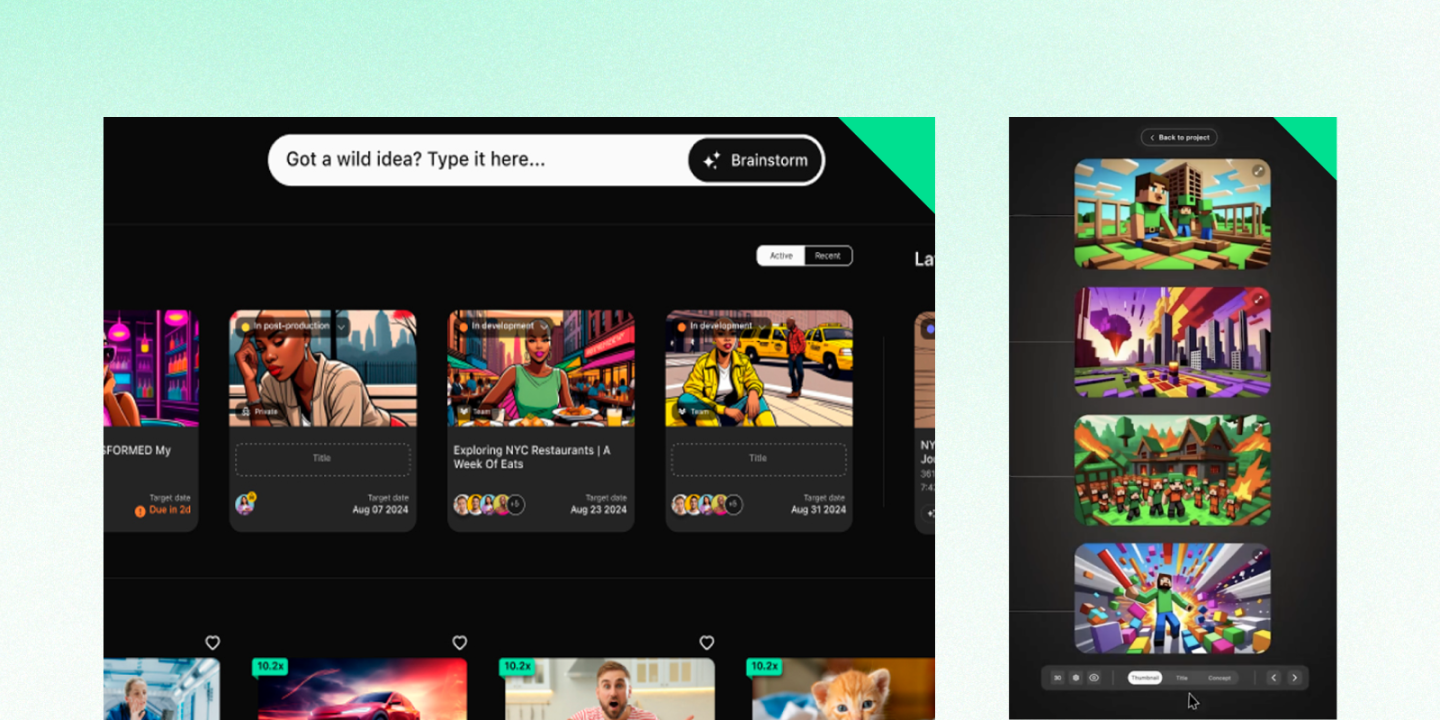Click the Team badge on yellow taxi card
The image size is (1440, 720).
point(693,411)
